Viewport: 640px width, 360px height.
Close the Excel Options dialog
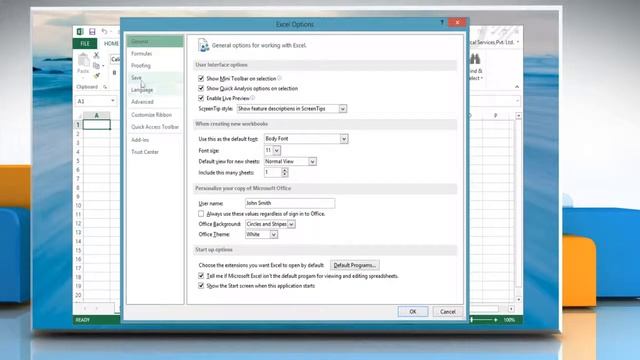[457, 22]
